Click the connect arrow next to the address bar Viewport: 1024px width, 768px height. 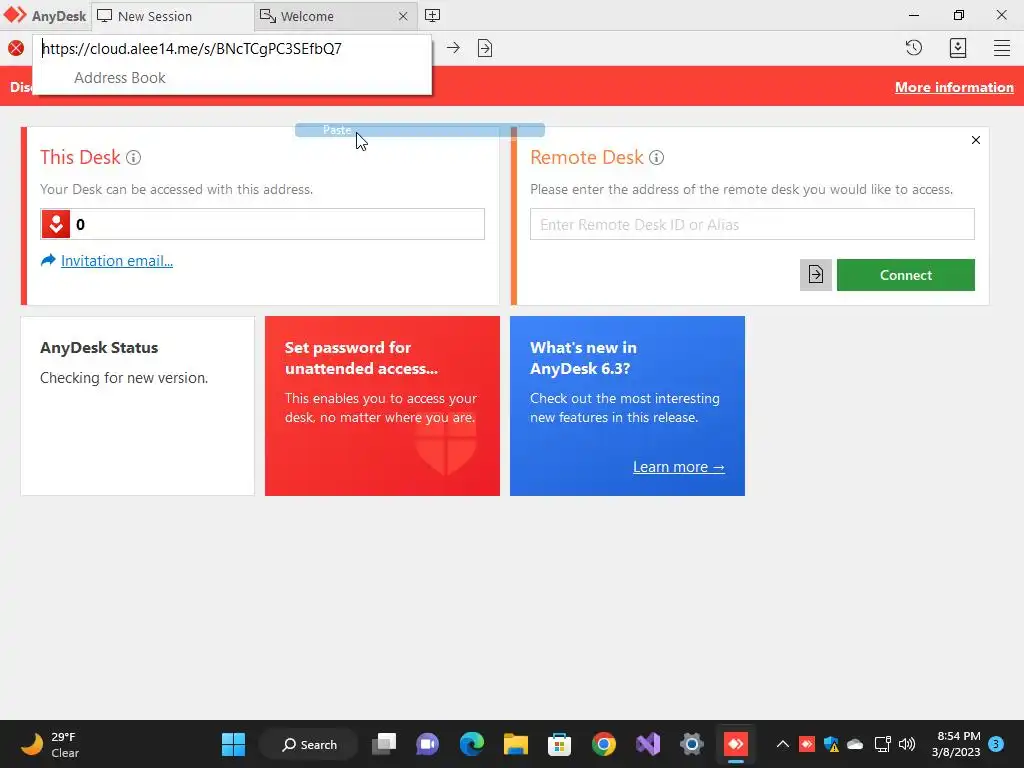(453, 48)
